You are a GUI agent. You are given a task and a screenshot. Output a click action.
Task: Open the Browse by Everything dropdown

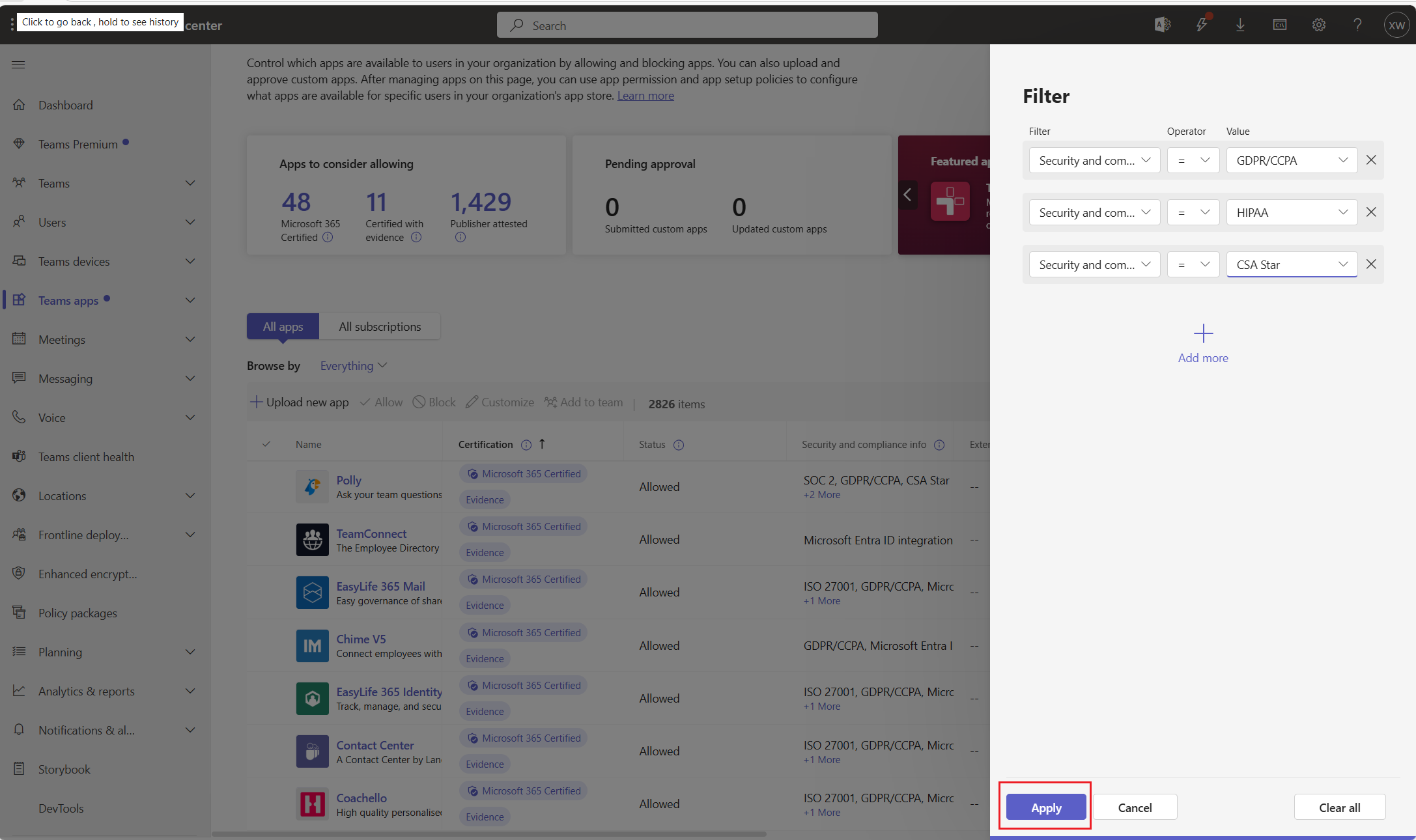coord(353,365)
